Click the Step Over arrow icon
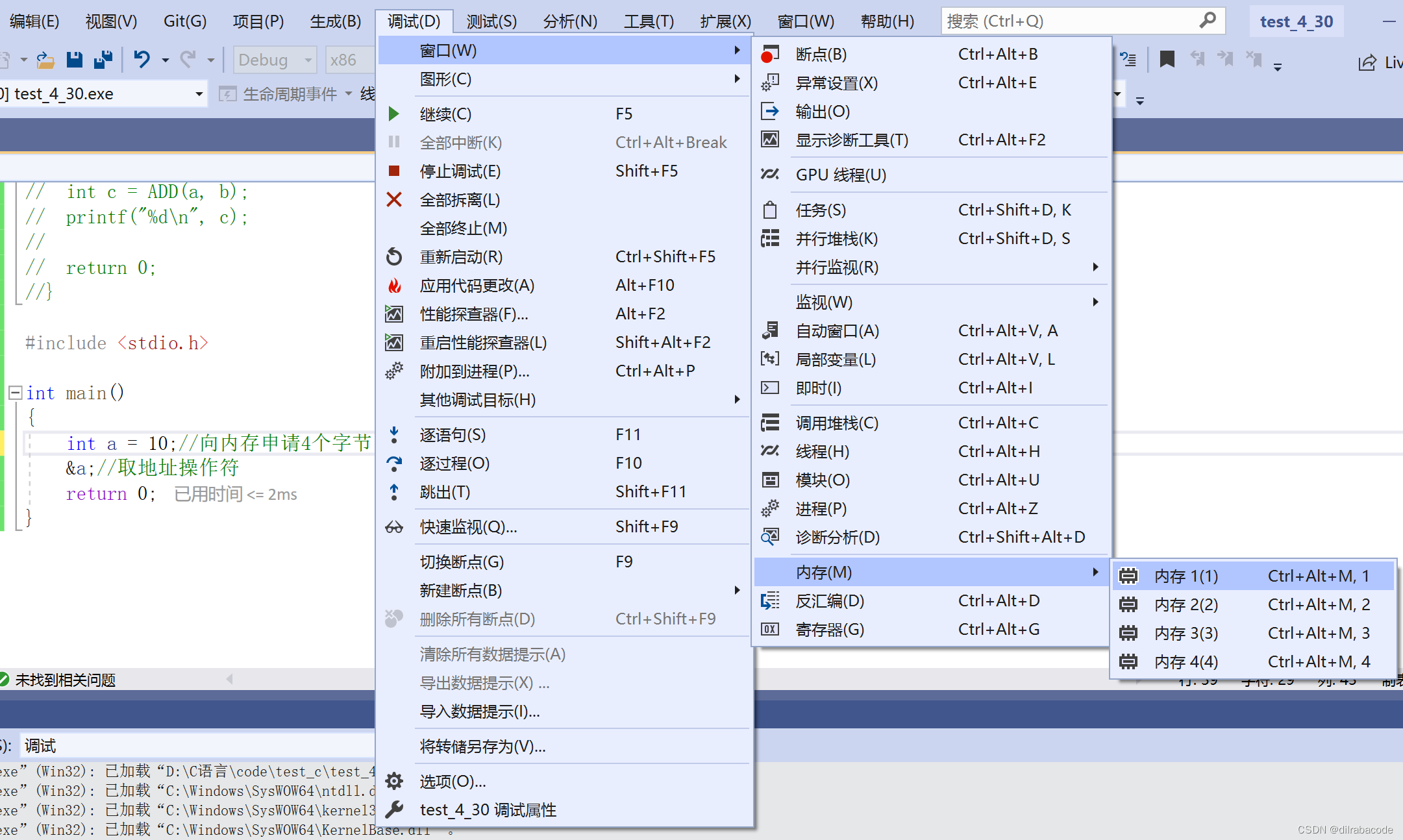The height and width of the screenshot is (840, 1403). [393, 463]
